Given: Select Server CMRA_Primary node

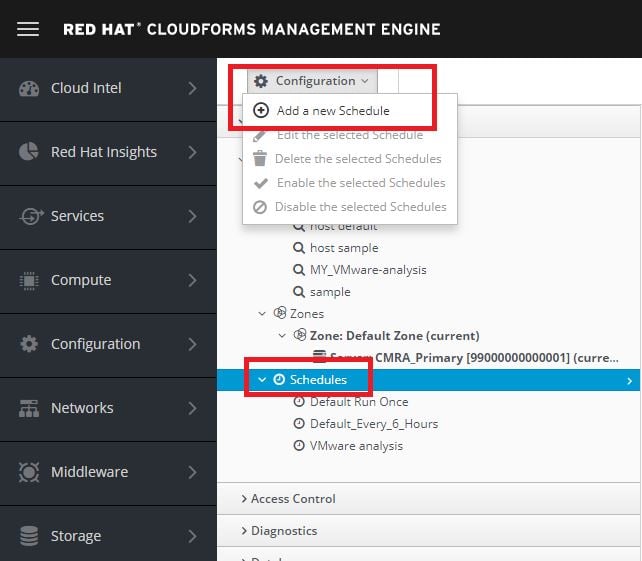Looking at the screenshot, I should [474, 357].
